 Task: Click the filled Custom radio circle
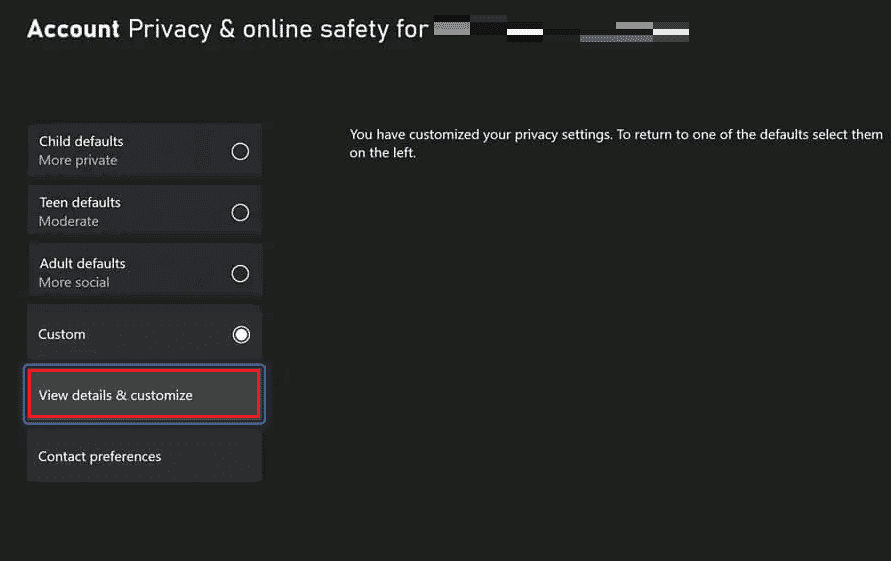[241, 334]
